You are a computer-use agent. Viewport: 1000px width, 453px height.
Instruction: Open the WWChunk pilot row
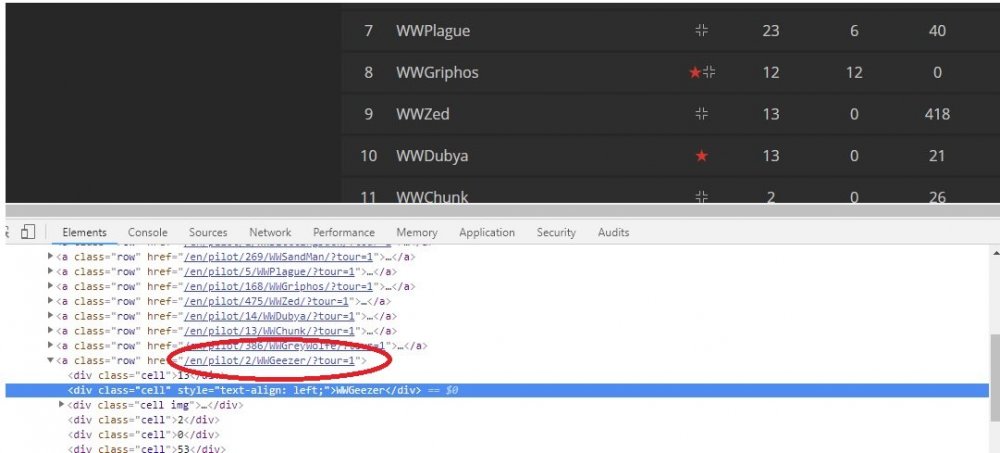(x=670, y=191)
